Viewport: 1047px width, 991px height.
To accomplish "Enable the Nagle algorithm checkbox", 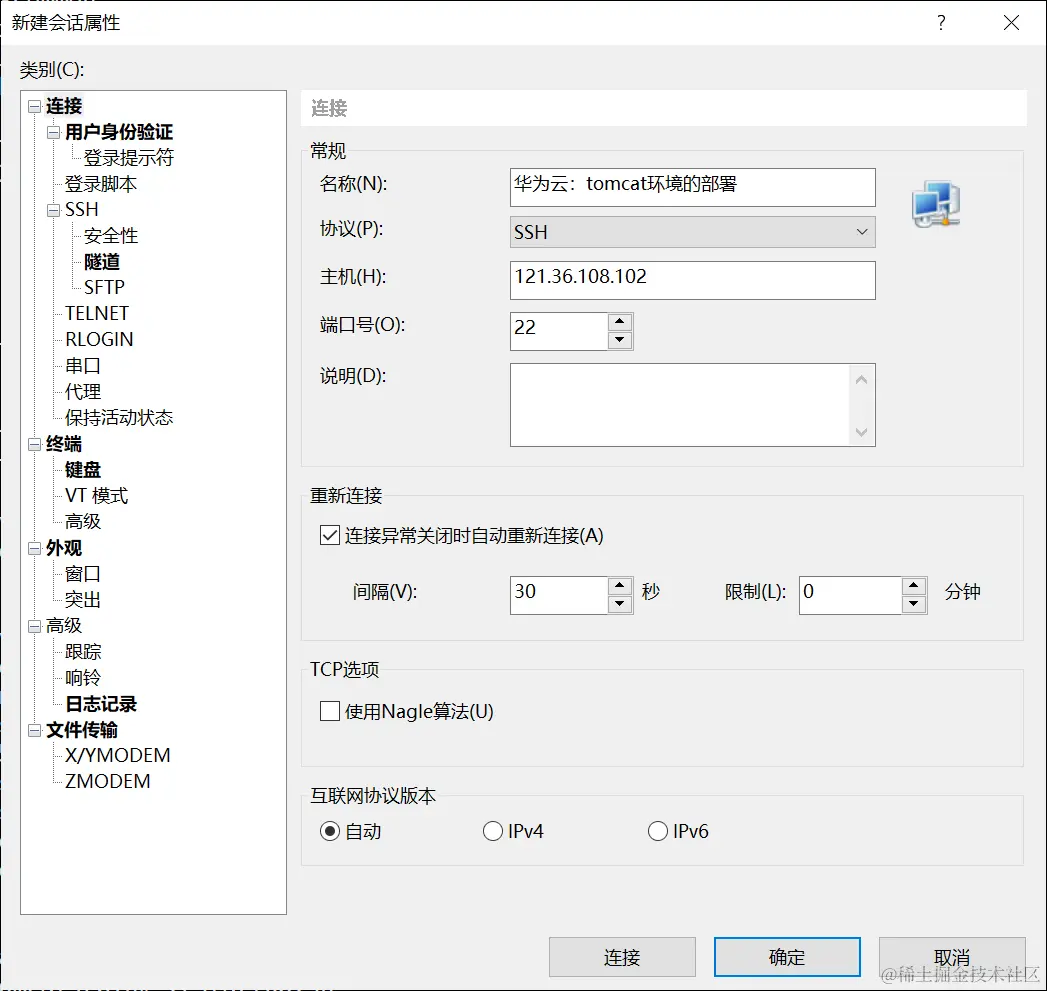I will (329, 712).
